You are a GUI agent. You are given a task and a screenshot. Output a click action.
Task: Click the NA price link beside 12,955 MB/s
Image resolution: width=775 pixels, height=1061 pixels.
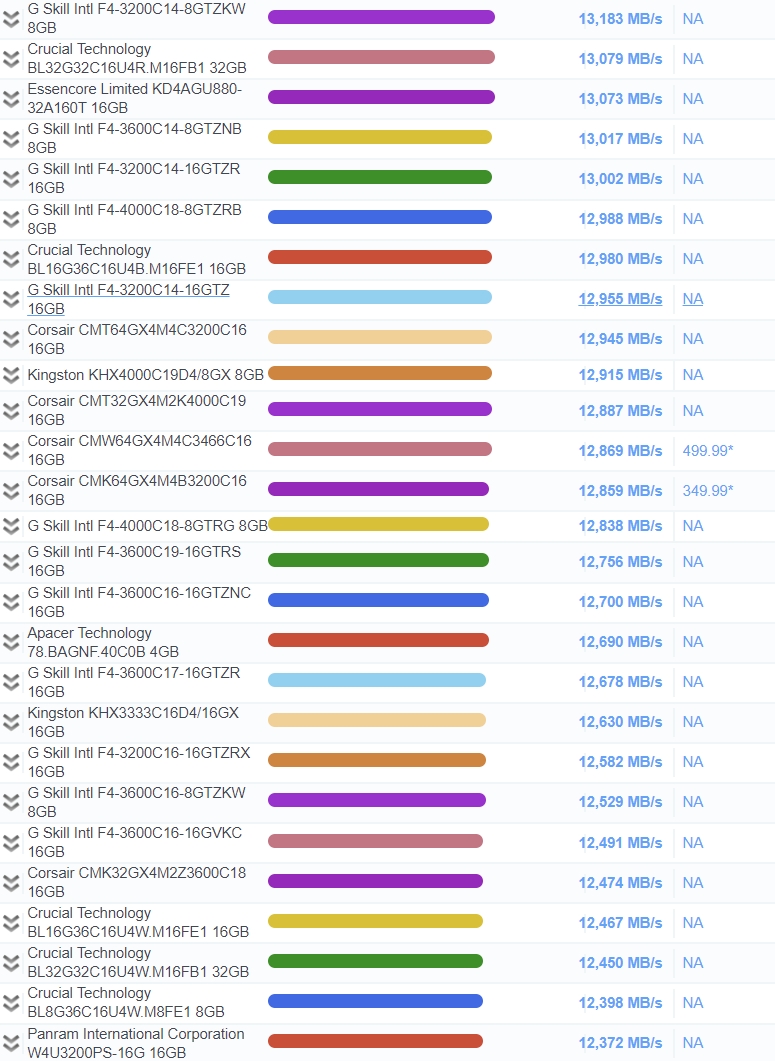(692, 299)
